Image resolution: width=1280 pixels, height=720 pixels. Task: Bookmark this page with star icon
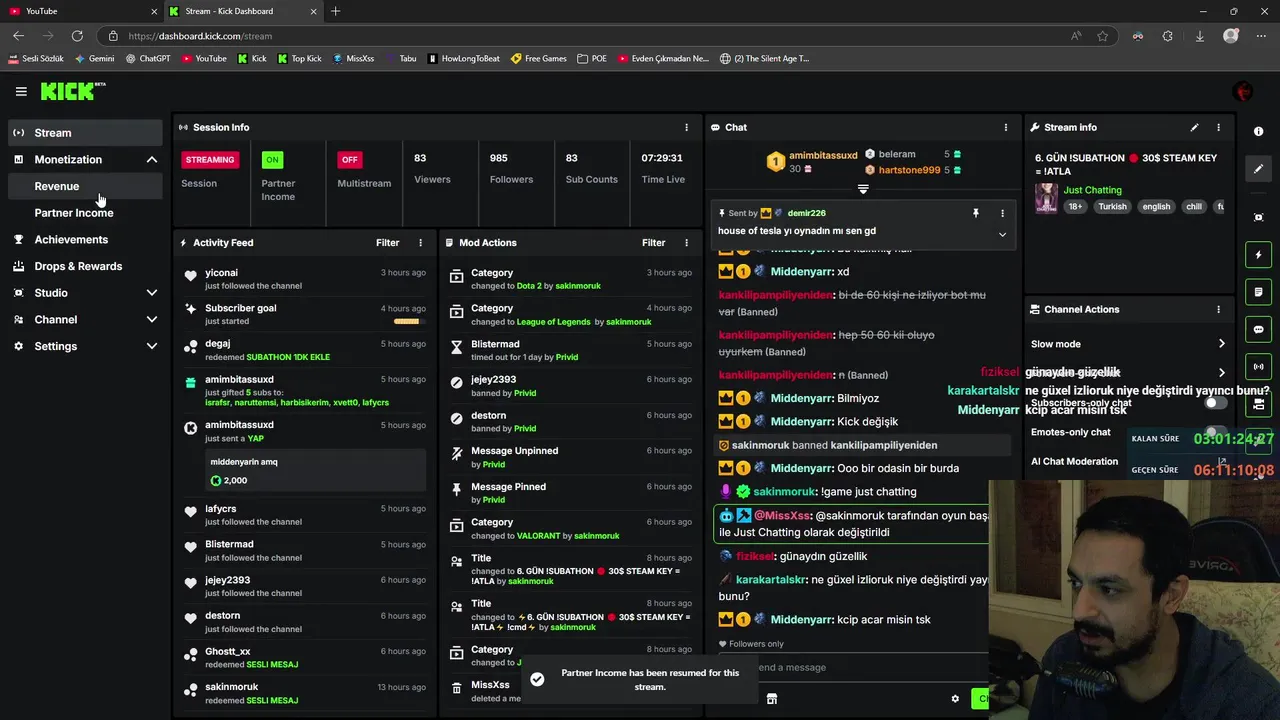click(x=1103, y=36)
